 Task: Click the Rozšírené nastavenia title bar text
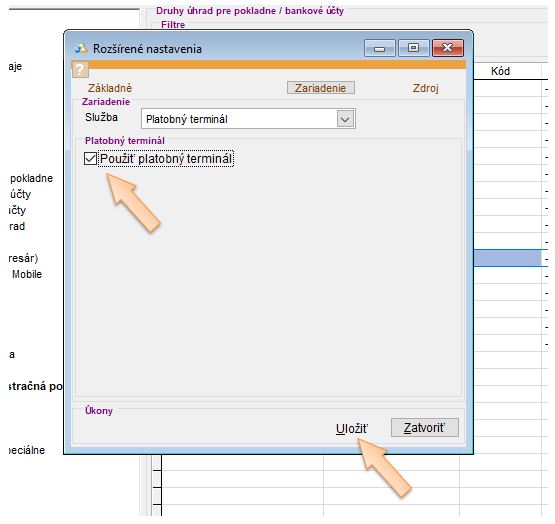pos(147,49)
